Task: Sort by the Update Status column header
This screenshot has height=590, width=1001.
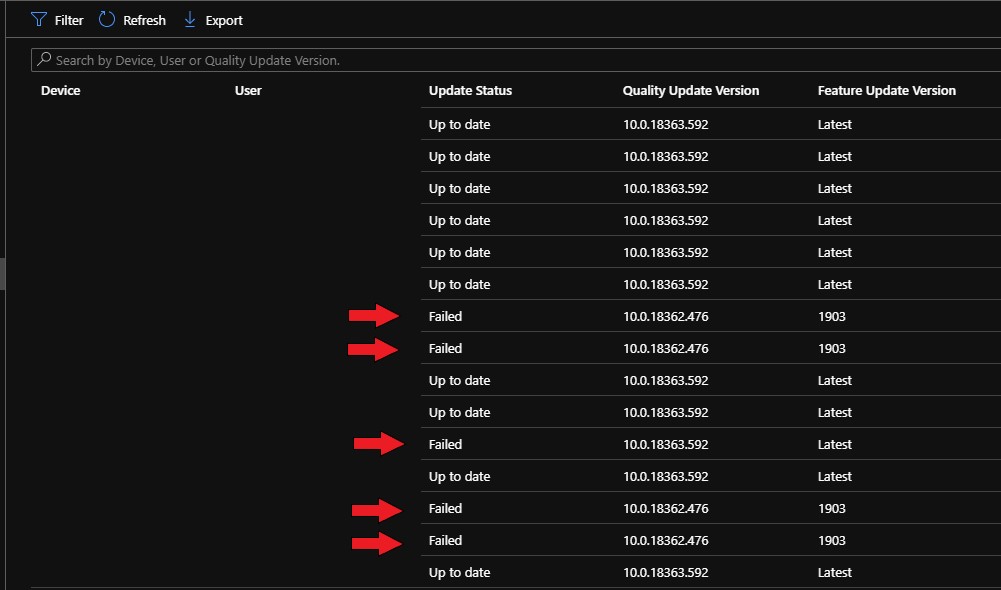Action: tap(470, 91)
